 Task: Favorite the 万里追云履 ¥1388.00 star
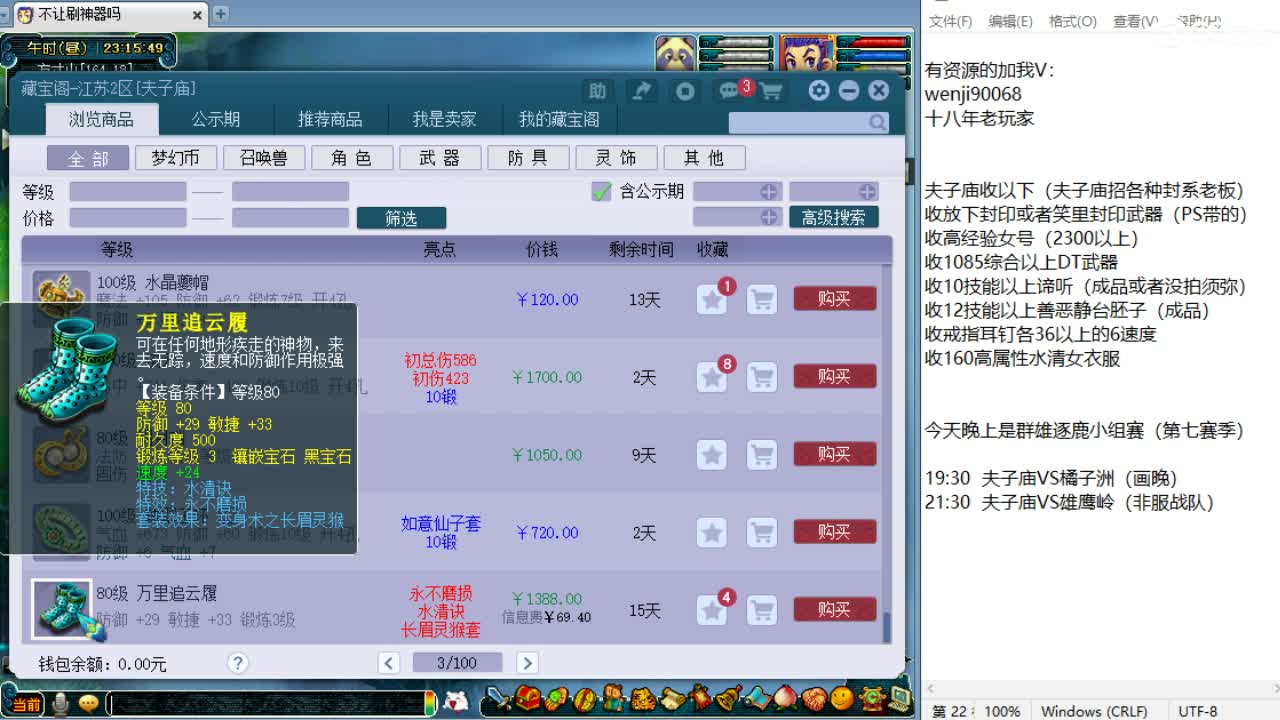tap(712, 609)
